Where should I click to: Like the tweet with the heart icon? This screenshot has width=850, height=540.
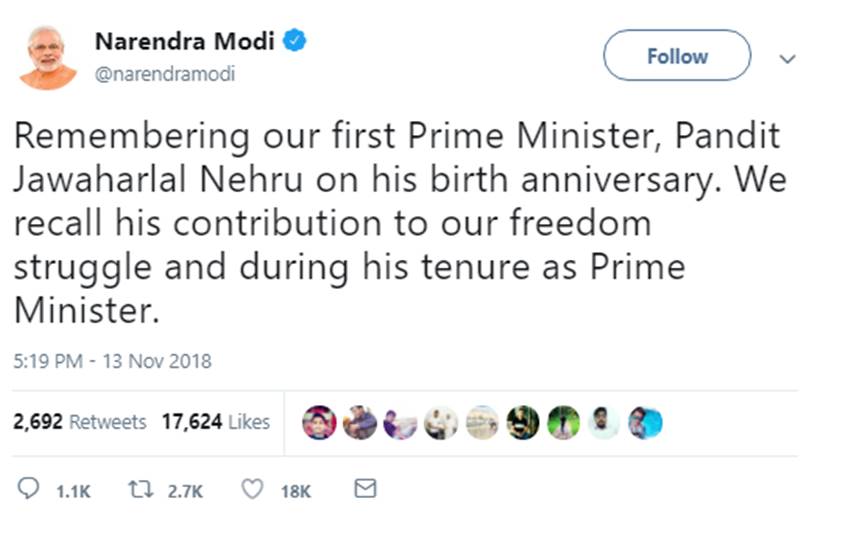coord(254,490)
